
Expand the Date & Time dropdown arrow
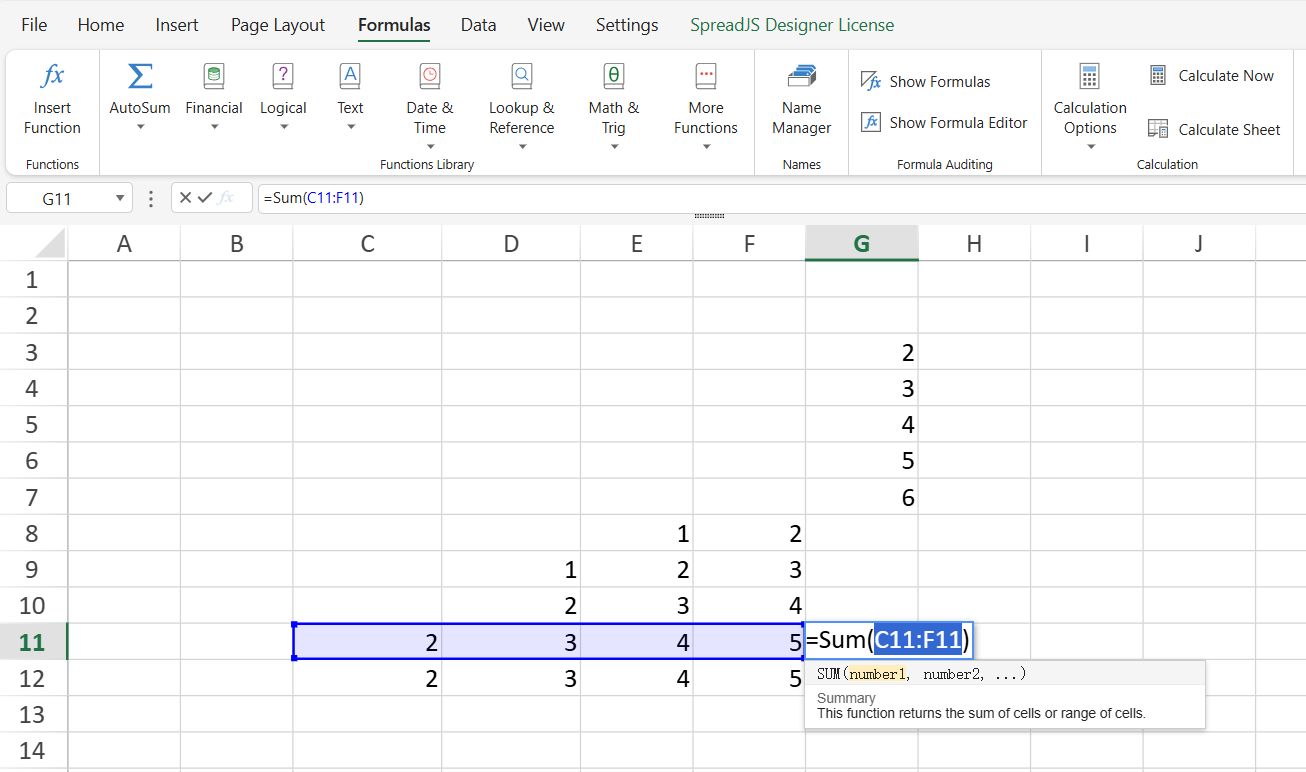[430, 147]
